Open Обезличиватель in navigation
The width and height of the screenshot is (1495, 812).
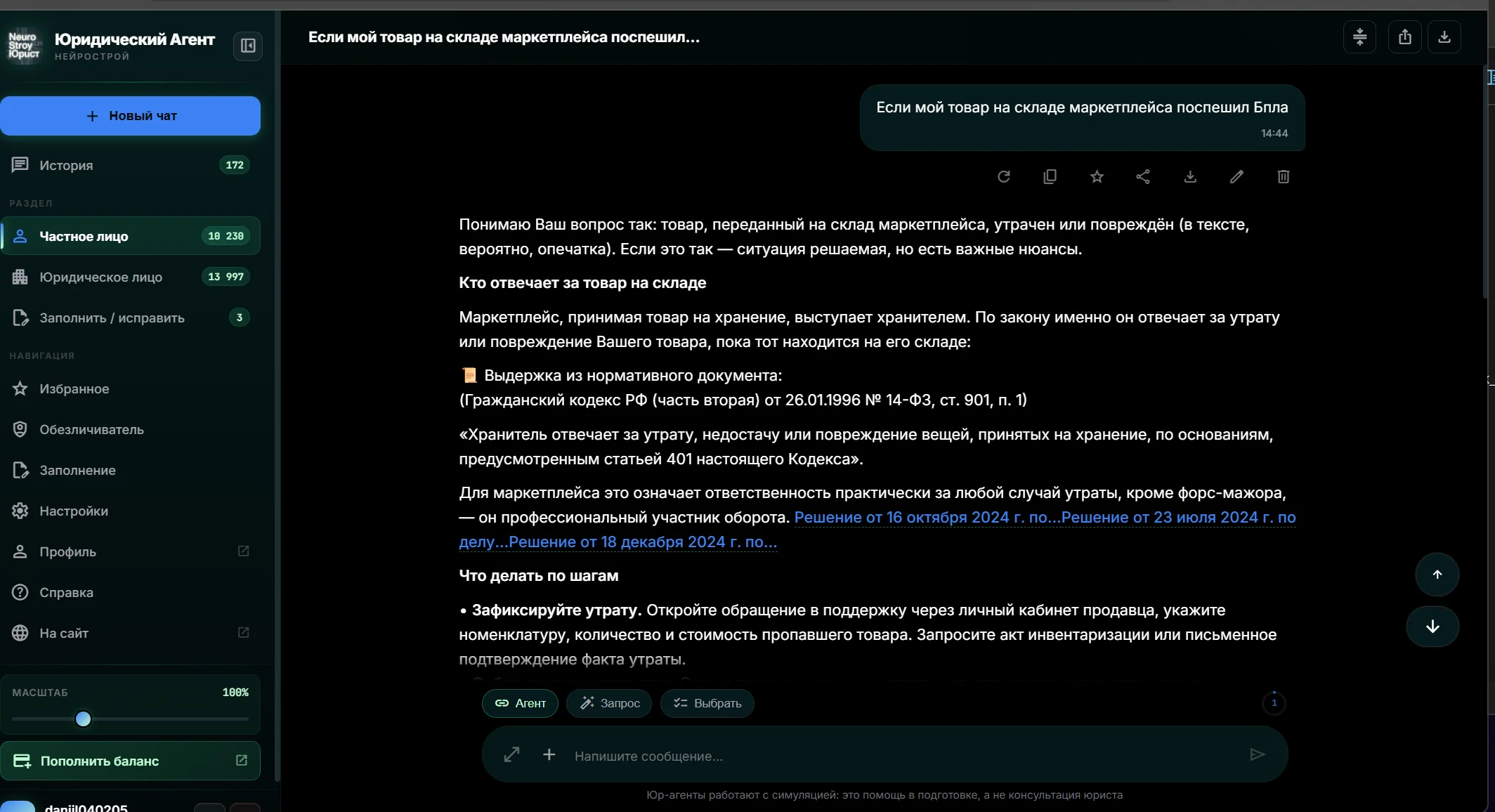[x=131, y=429]
